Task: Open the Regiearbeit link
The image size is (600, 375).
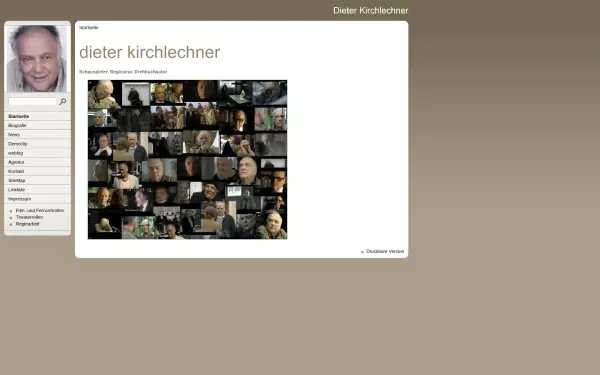Action: (28, 224)
